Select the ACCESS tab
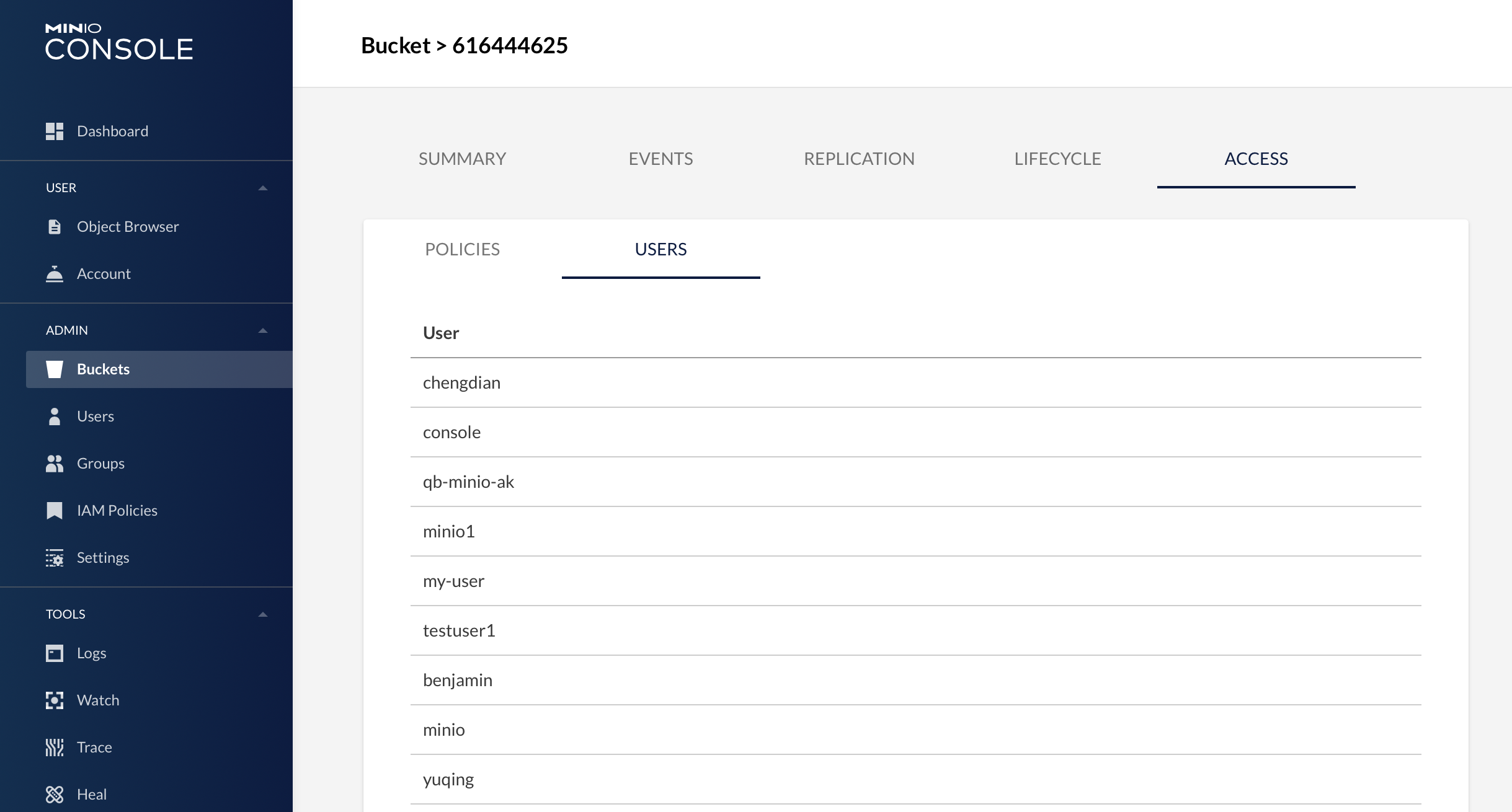Viewport: 1512px width, 812px height. (x=1256, y=159)
